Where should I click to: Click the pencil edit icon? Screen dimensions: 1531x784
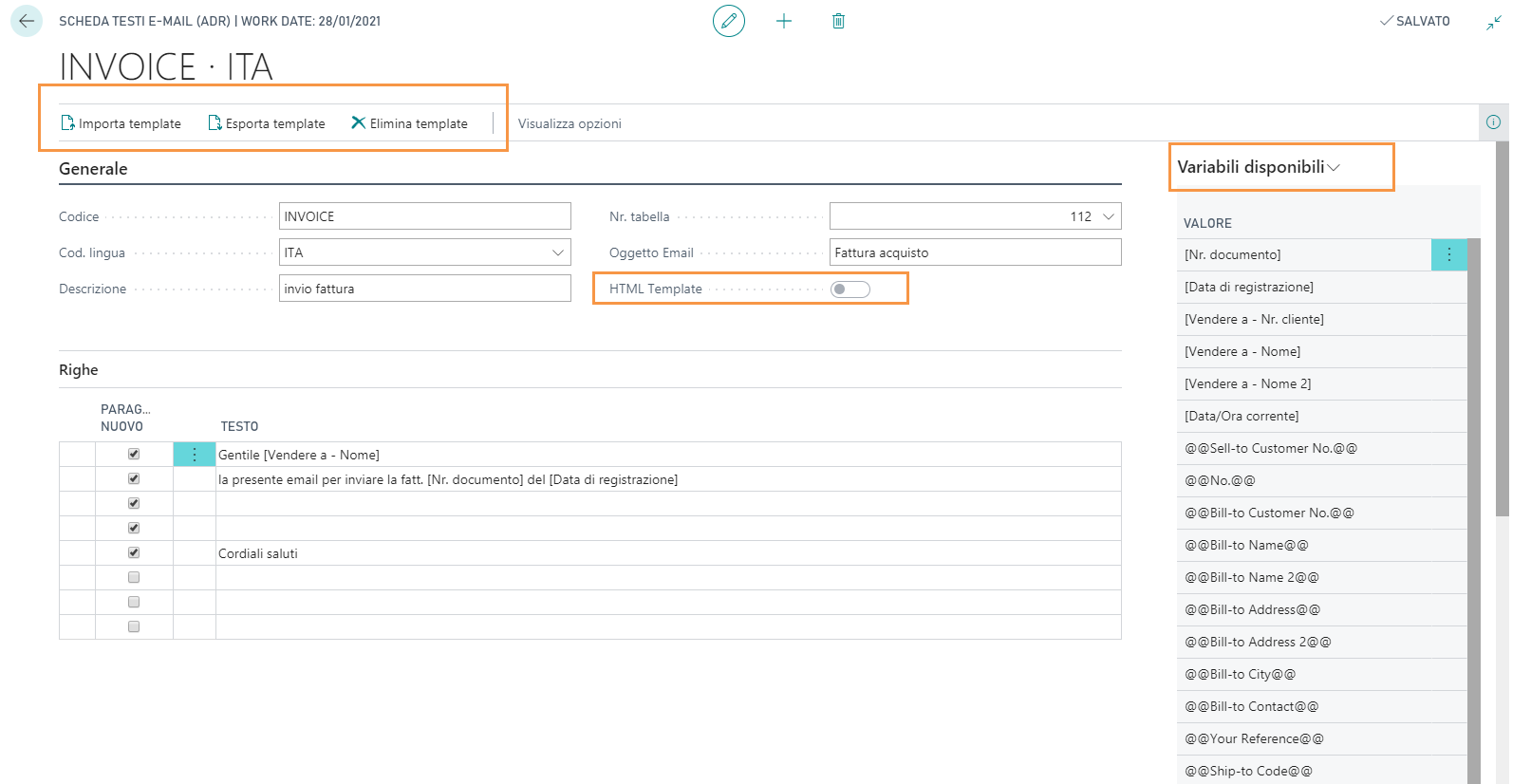(x=729, y=21)
